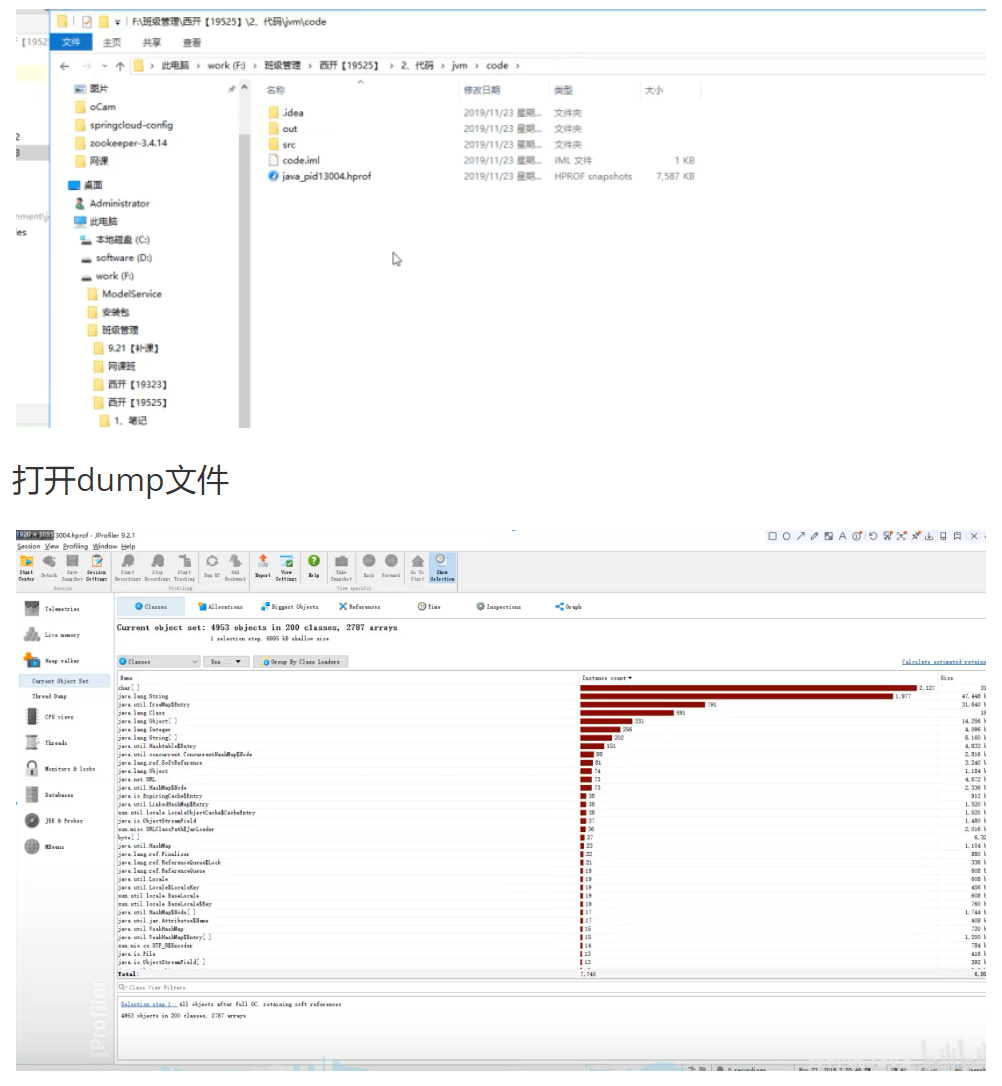Viewport: 1002px width, 1086px height.
Task: Open the Classes aggregation dropdown
Action: [x=159, y=661]
